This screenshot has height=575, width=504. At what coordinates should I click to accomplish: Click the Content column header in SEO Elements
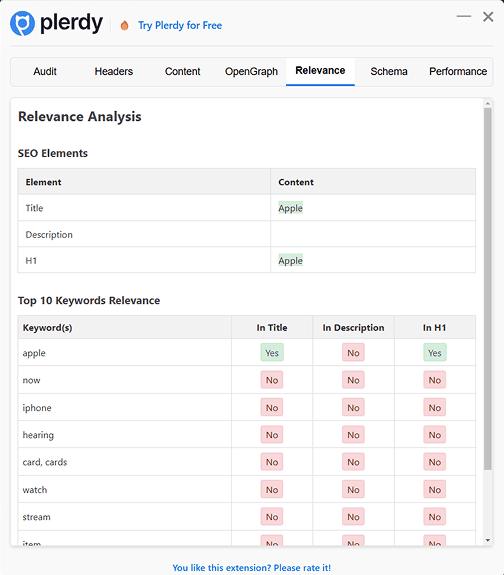pyautogui.click(x=373, y=182)
